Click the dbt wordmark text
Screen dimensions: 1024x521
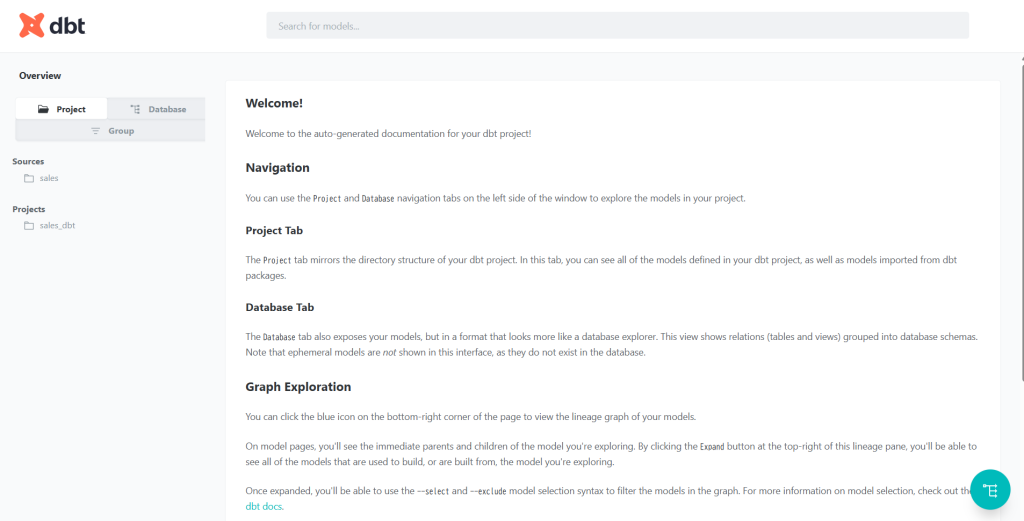coord(67,25)
